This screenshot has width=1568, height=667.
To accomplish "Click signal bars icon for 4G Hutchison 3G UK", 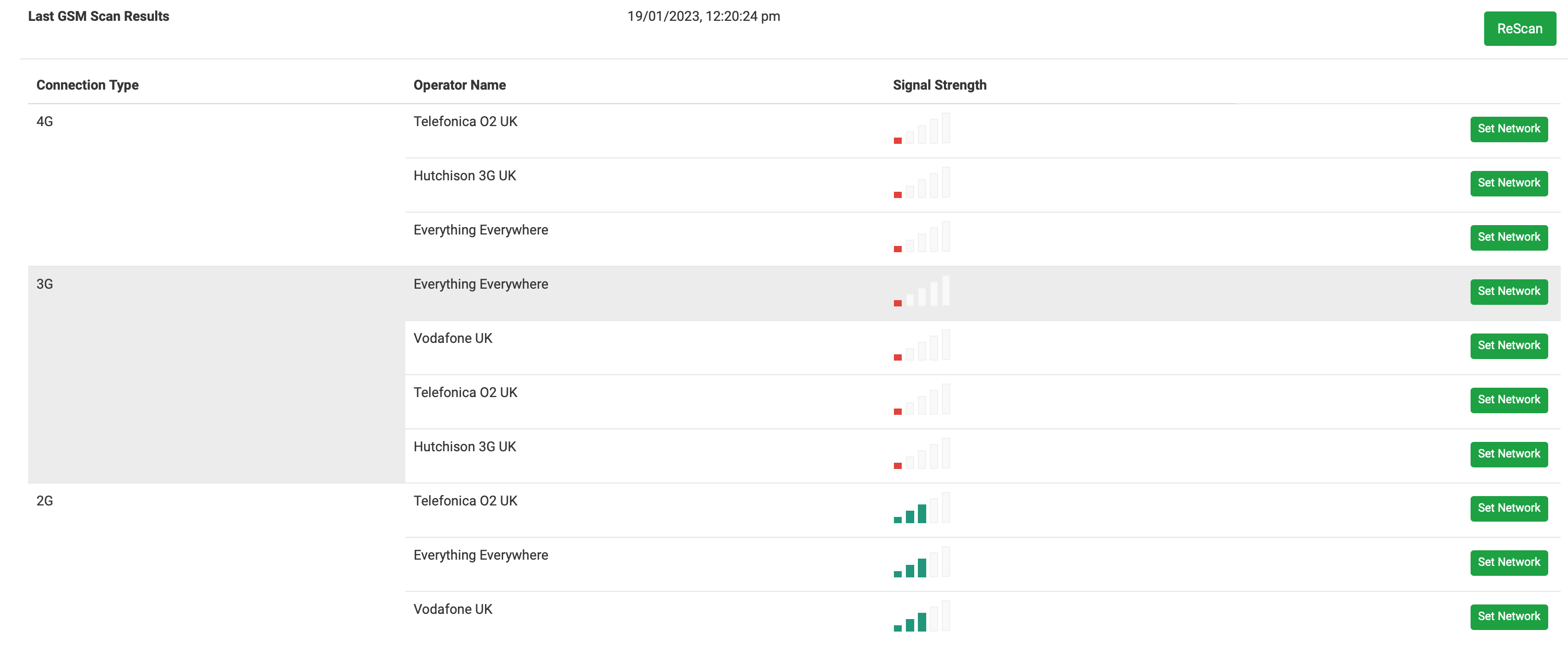I will (922, 183).
